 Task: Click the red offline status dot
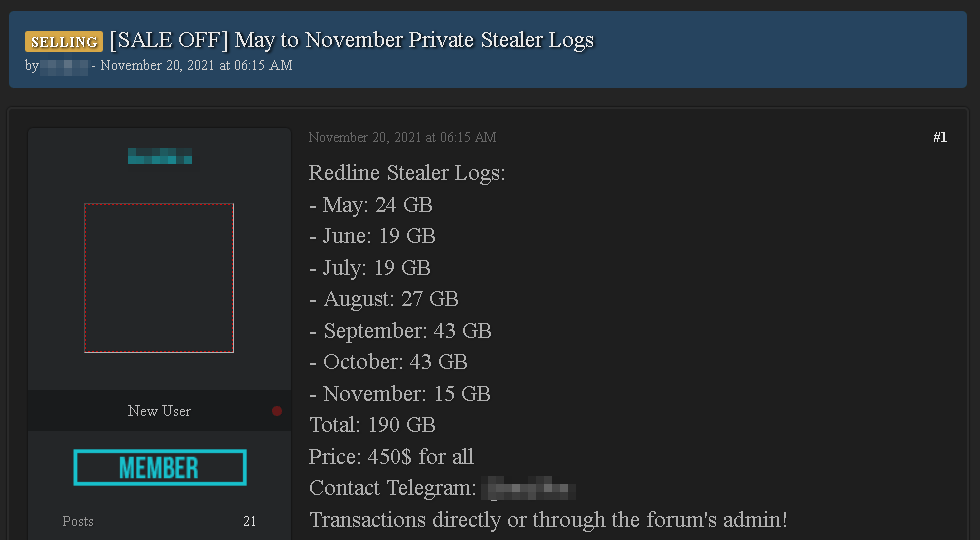coord(277,411)
